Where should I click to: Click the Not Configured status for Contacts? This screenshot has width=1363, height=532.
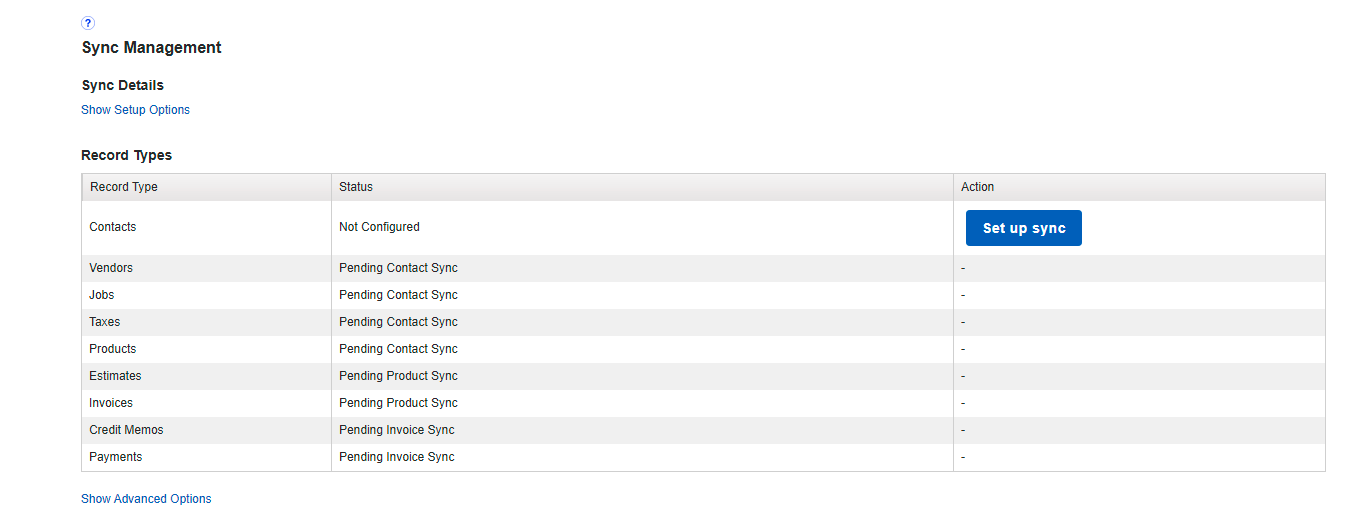point(379,227)
